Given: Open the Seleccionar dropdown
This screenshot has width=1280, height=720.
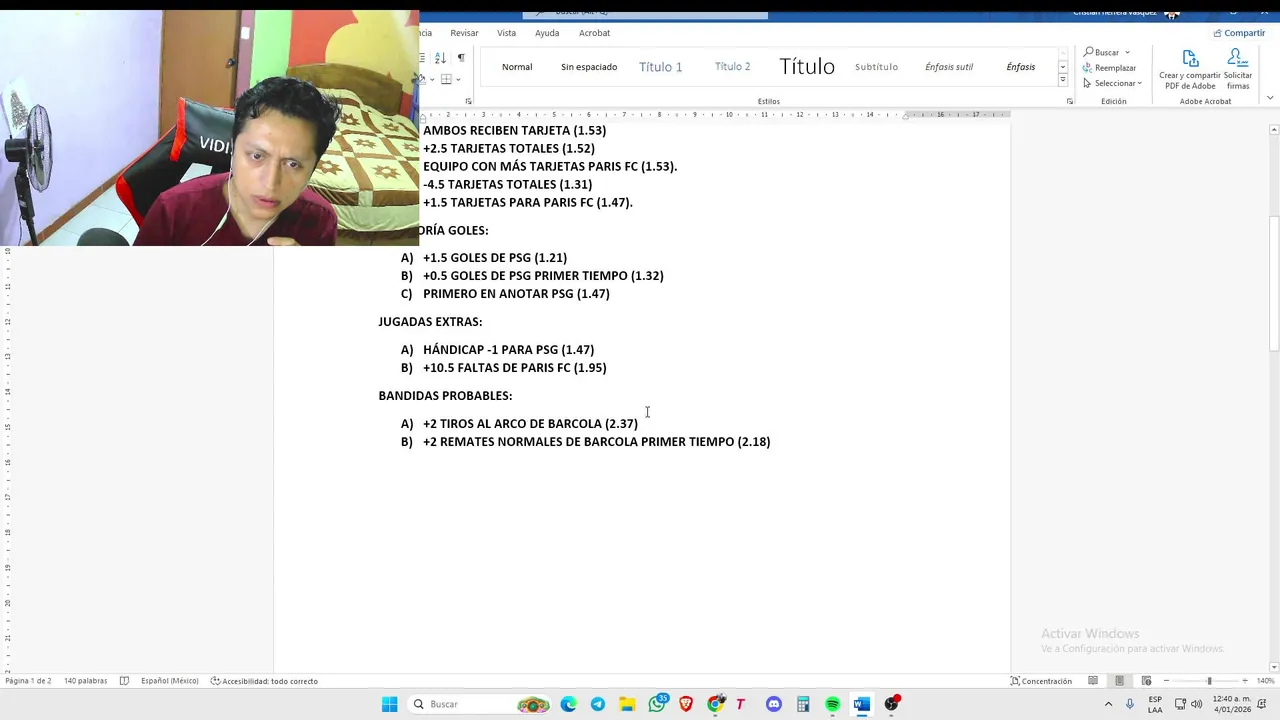Looking at the screenshot, I should [1112, 83].
